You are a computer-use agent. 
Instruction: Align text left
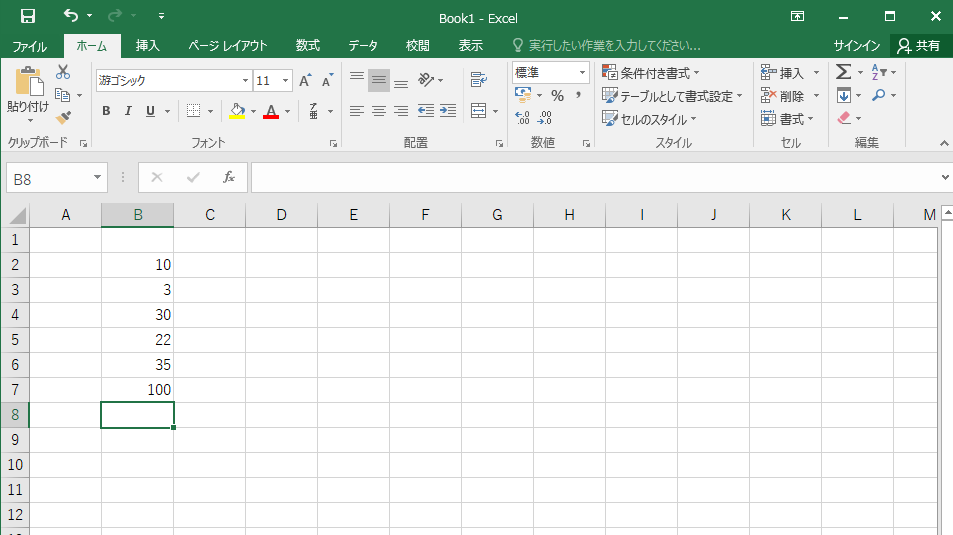pyautogui.click(x=357, y=111)
